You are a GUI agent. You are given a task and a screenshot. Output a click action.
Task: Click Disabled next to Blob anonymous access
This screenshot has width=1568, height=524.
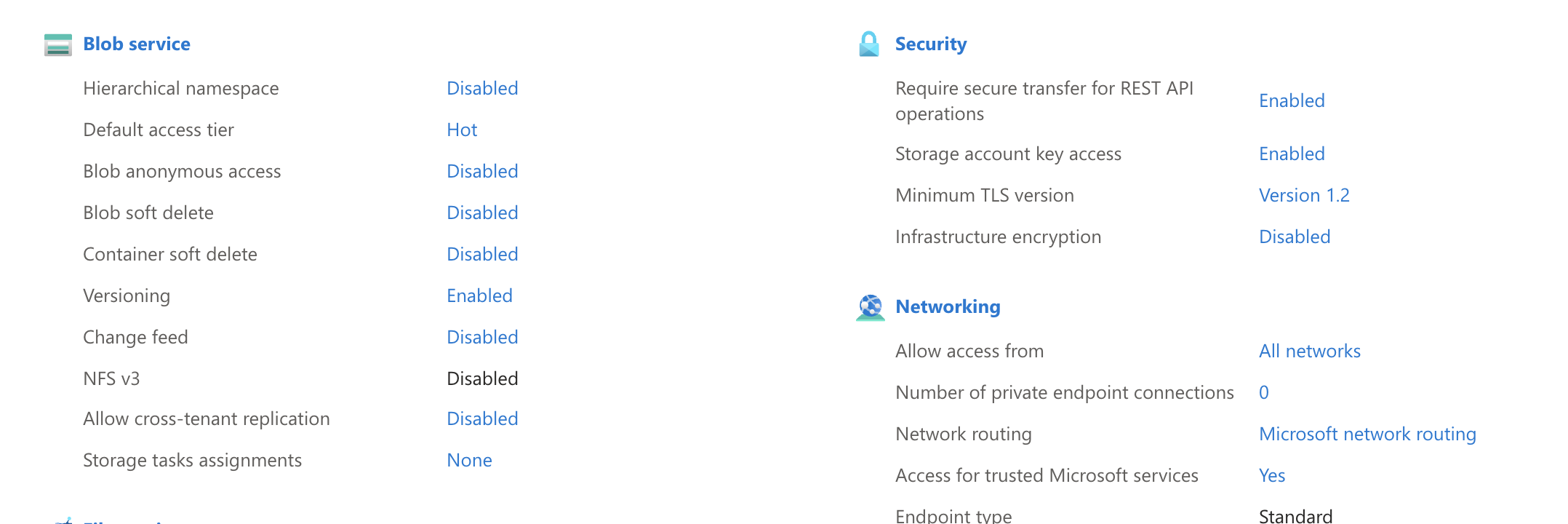(482, 171)
